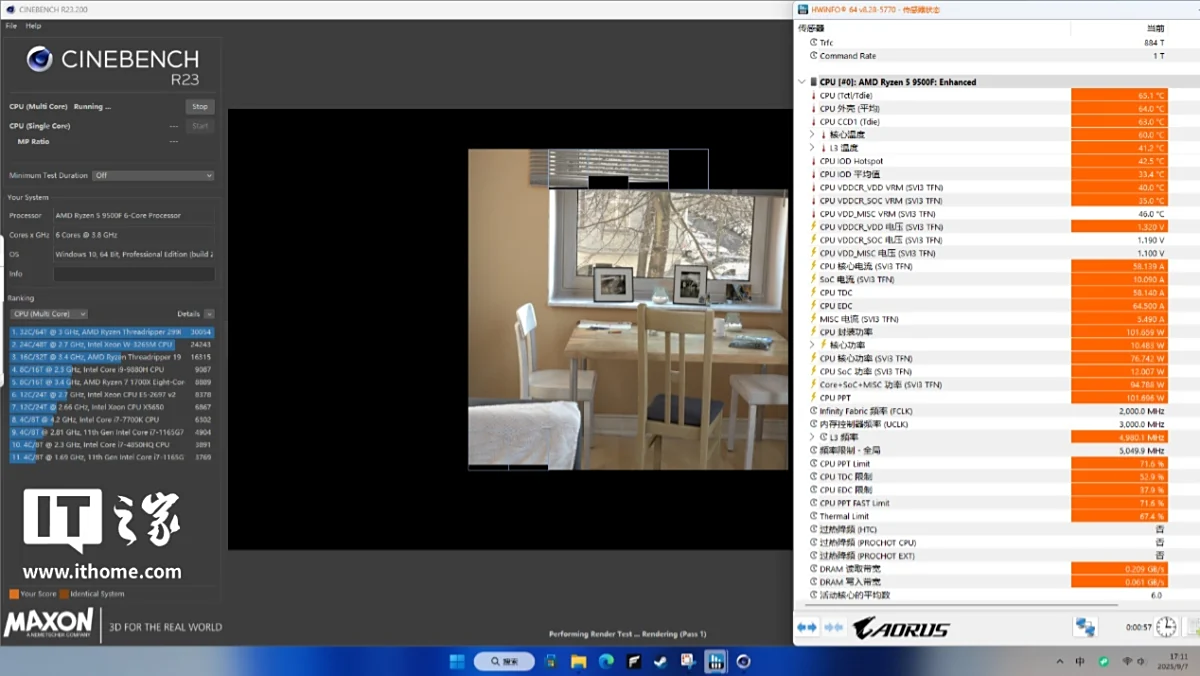Open the Help menu in Cinebench
The width and height of the screenshot is (1200, 676).
click(x=33, y=25)
